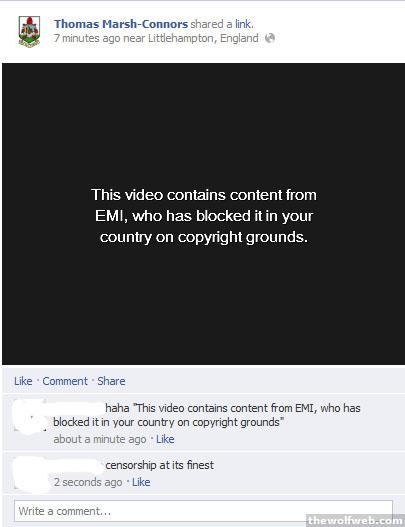Click the EMI copyright block message text

[x=204, y=216]
